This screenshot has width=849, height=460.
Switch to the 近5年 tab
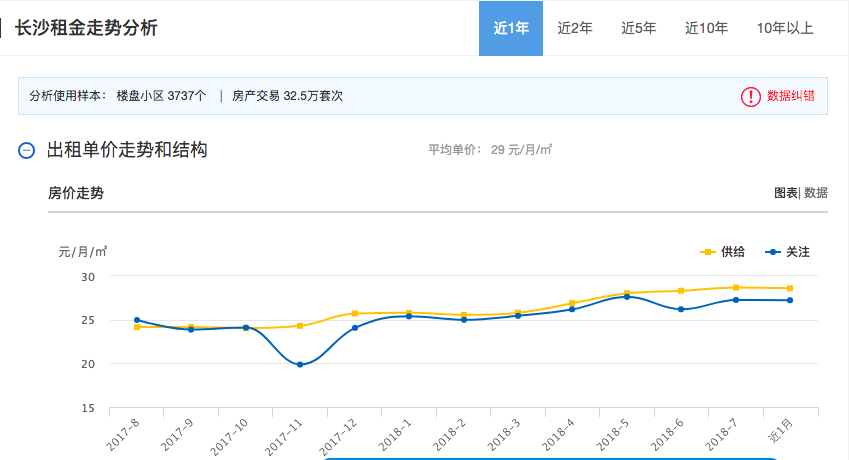pyautogui.click(x=638, y=28)
